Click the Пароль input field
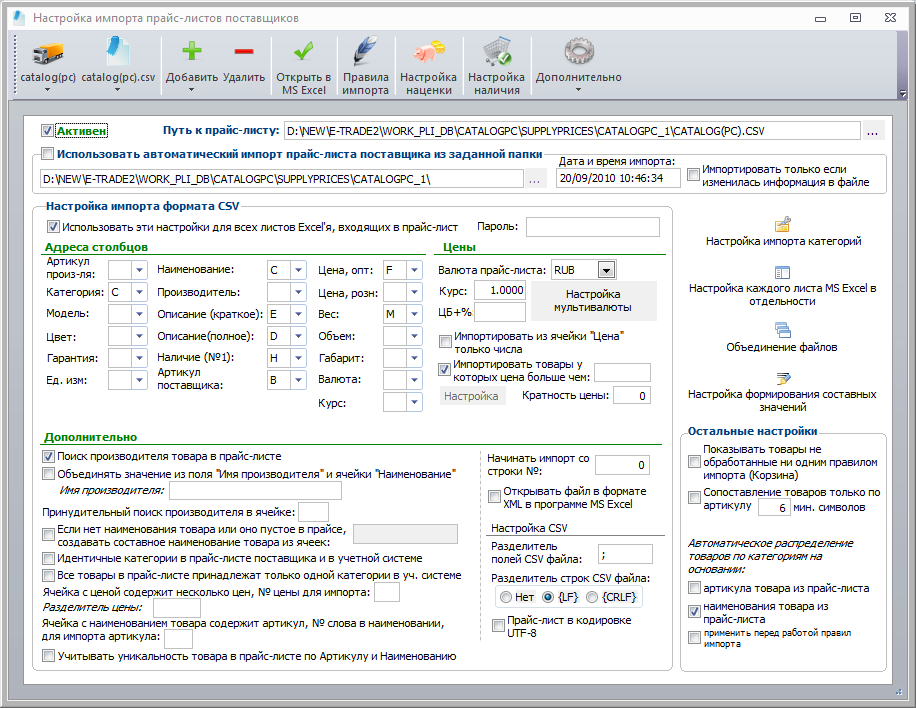 (592, 227)
